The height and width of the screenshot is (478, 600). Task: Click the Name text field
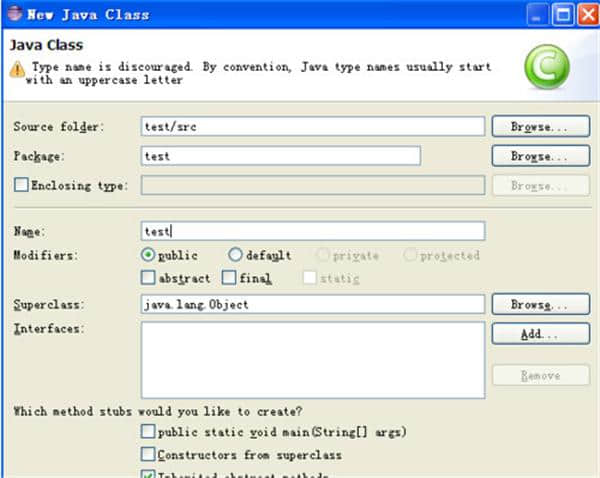click(x=313, y=231)
